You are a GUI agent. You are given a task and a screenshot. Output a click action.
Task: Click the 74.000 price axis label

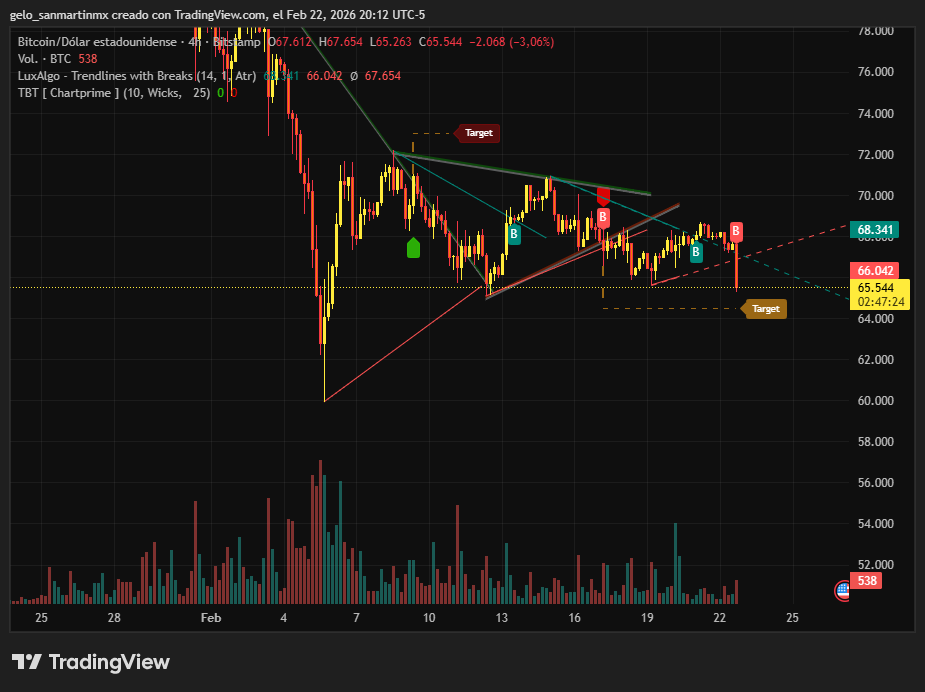875,113
